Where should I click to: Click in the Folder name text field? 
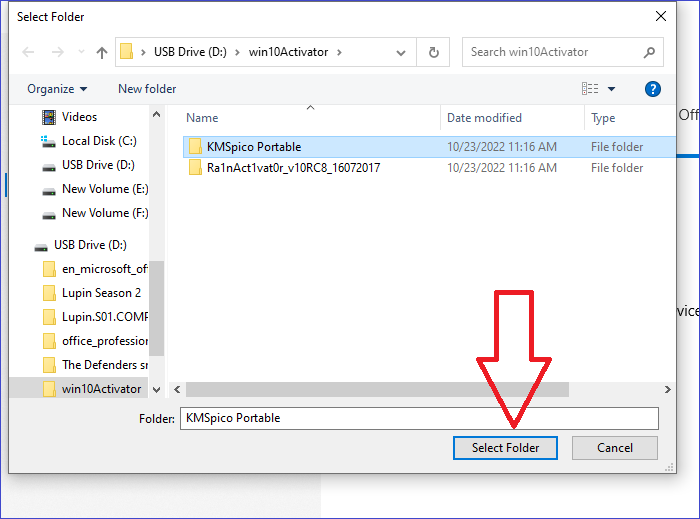click(x=418, y=418)
